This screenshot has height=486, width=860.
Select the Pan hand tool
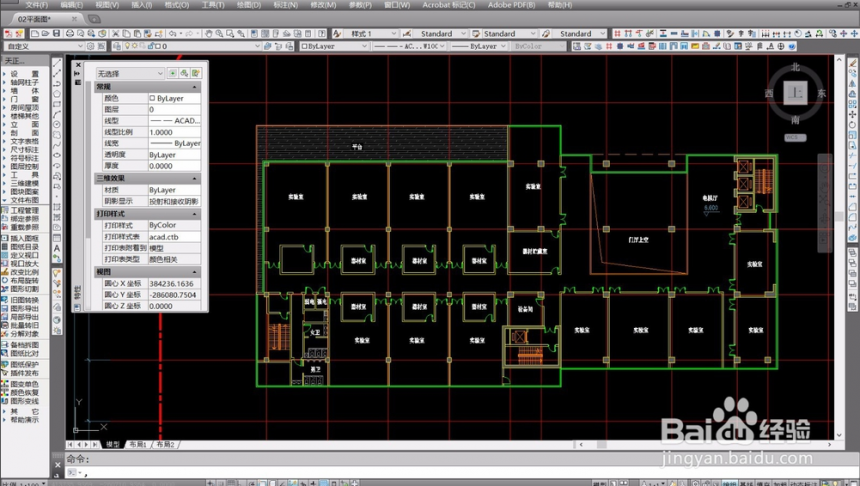(x=208, y=33)
